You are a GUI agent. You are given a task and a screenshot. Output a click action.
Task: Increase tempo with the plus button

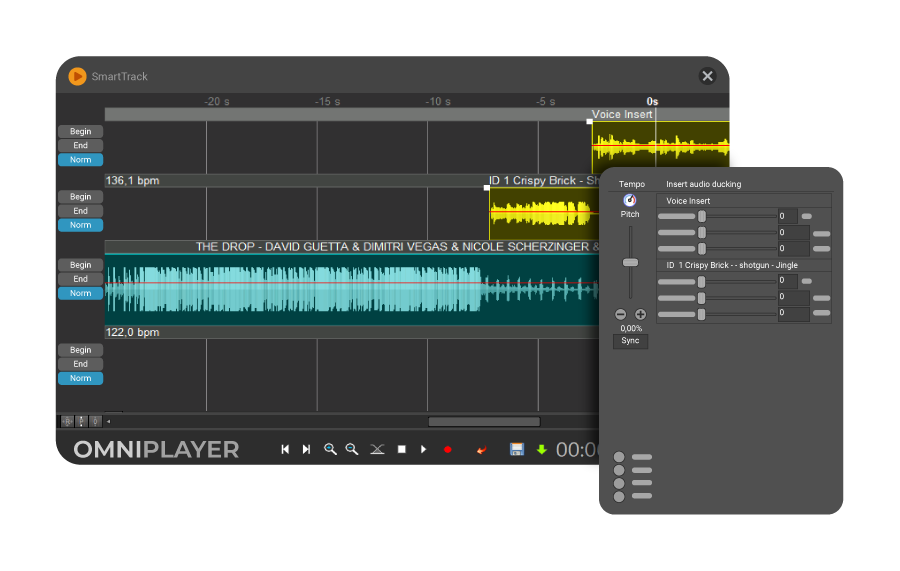[641, 314]
